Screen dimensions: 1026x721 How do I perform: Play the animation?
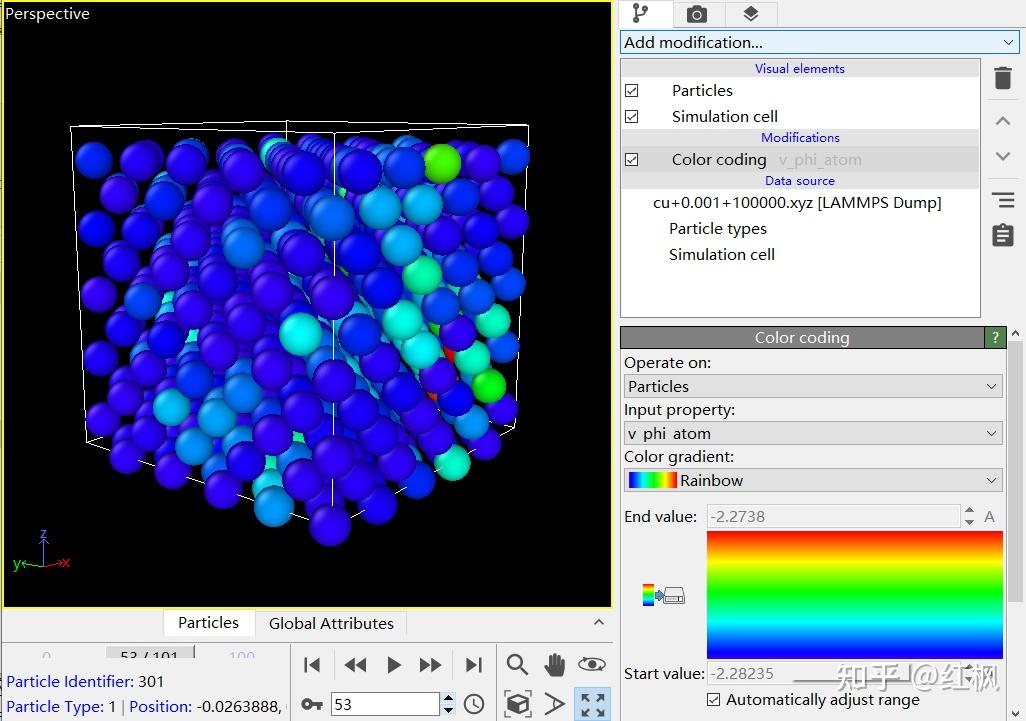(x=393, y=665)
